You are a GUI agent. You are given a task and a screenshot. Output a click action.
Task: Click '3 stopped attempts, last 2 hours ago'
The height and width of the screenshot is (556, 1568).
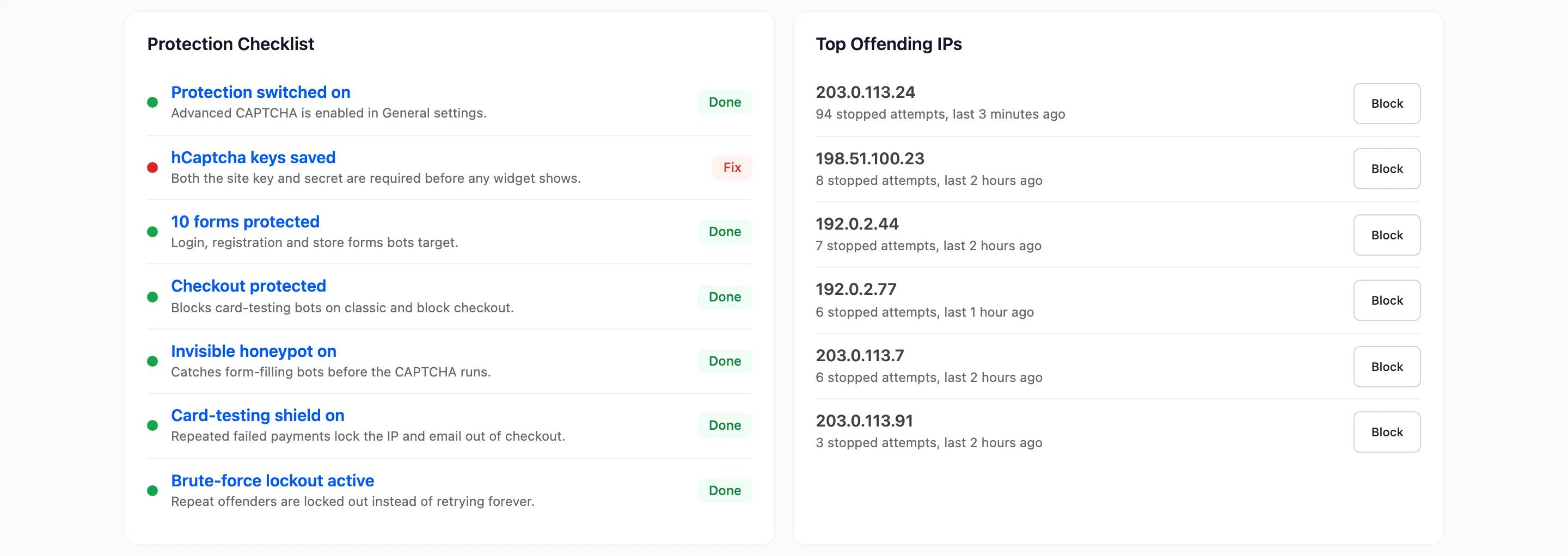(x=929, y=443)
